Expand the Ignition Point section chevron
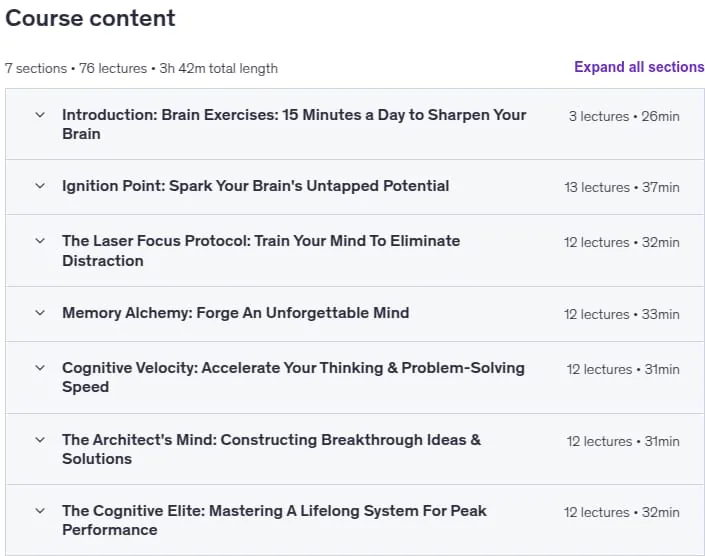Screen dimensions: 705x556 pos(40,186)
